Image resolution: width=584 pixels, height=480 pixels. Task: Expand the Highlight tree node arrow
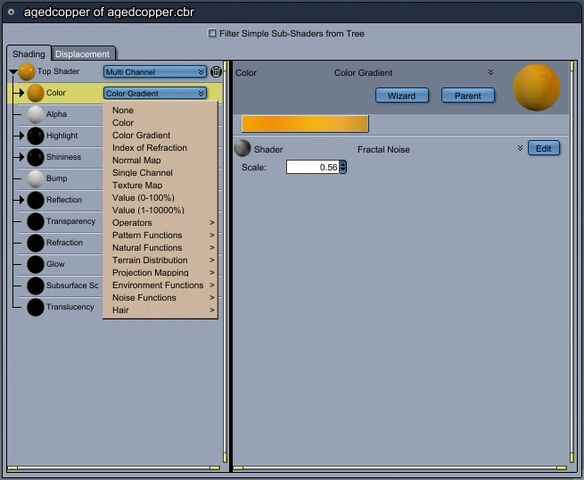21,136
